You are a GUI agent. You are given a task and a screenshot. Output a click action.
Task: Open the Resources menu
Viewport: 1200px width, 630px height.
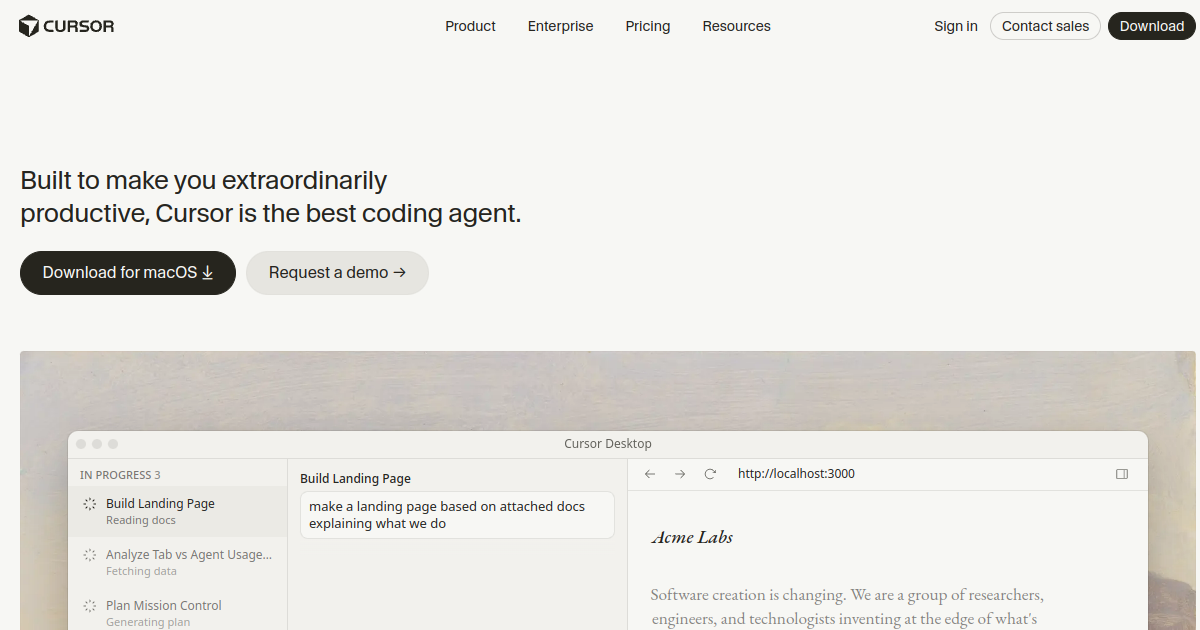[x=736, y=26]
